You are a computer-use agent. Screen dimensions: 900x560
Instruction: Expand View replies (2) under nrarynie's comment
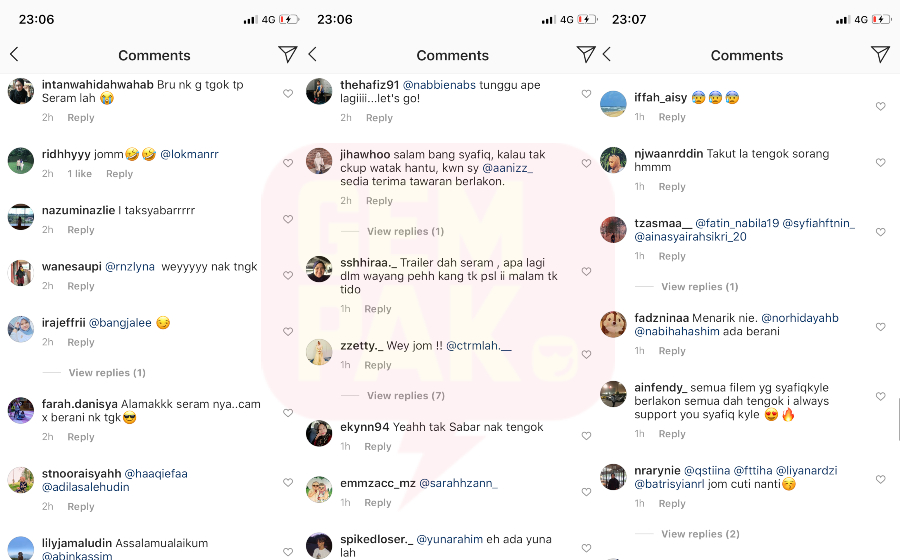[700, 534]
